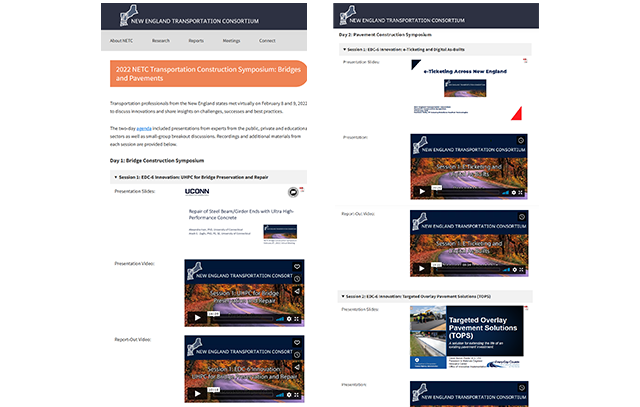Screen dimensions: 640x407
Task: Seek in the UHPC Report-Out Video progress bar
Action: tap(242, 395)
